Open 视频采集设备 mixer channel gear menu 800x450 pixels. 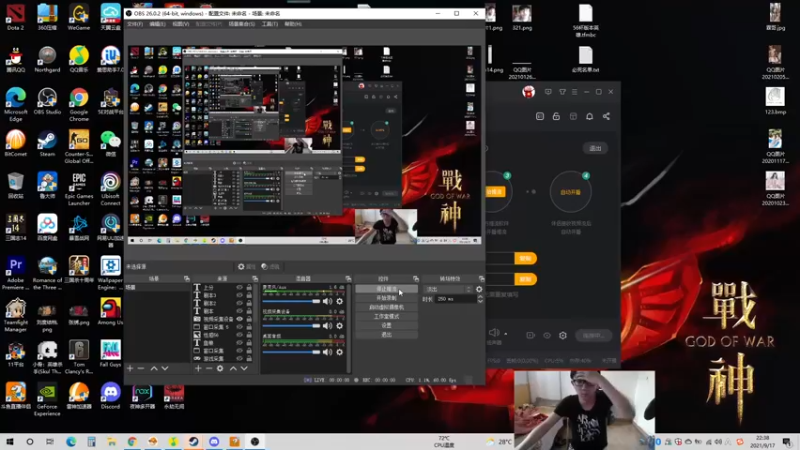(339, 326)
